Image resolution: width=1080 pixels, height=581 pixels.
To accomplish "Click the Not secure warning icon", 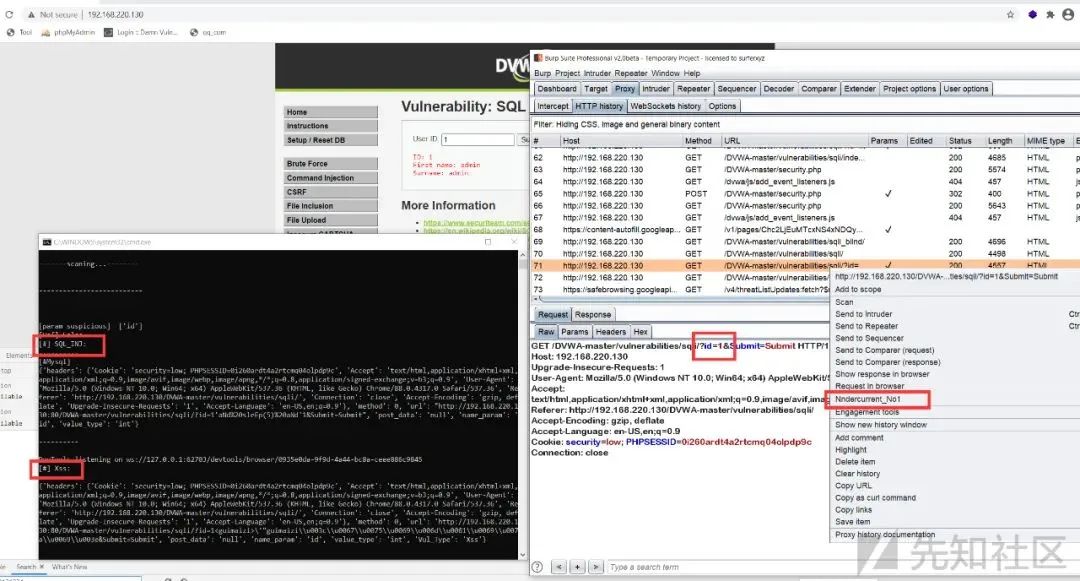I will coord(31,14).
